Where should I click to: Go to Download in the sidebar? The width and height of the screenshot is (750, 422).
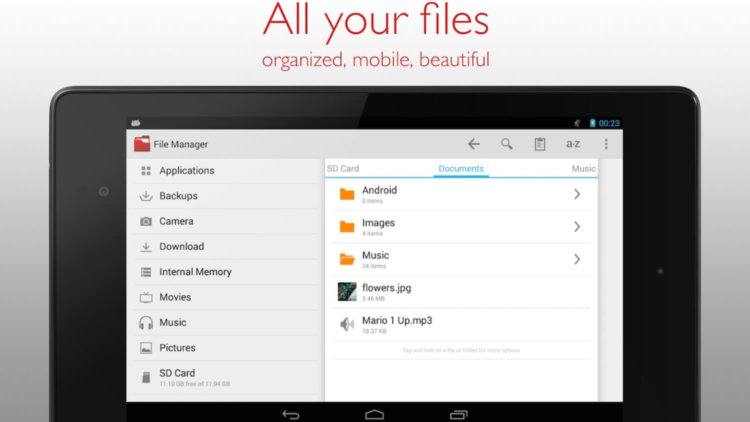(x=181, y=247)
